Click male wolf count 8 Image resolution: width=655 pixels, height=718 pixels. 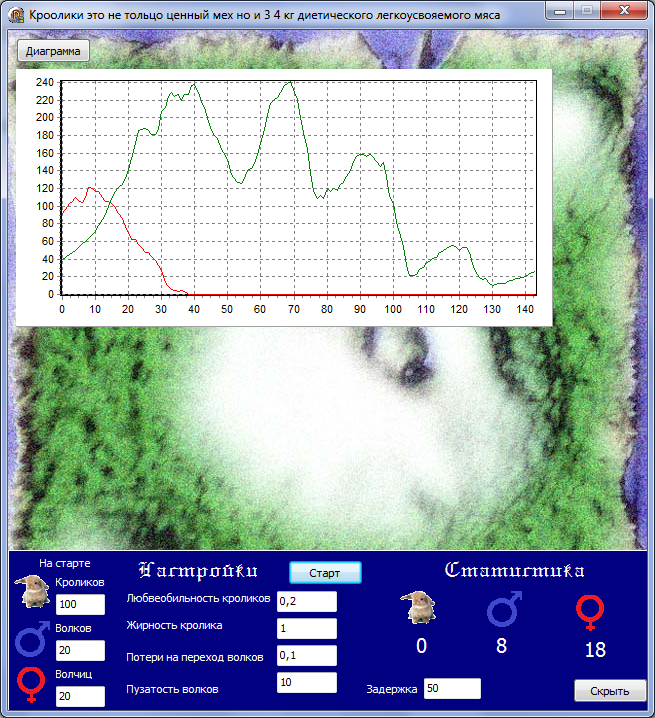(x=502, y=646)
